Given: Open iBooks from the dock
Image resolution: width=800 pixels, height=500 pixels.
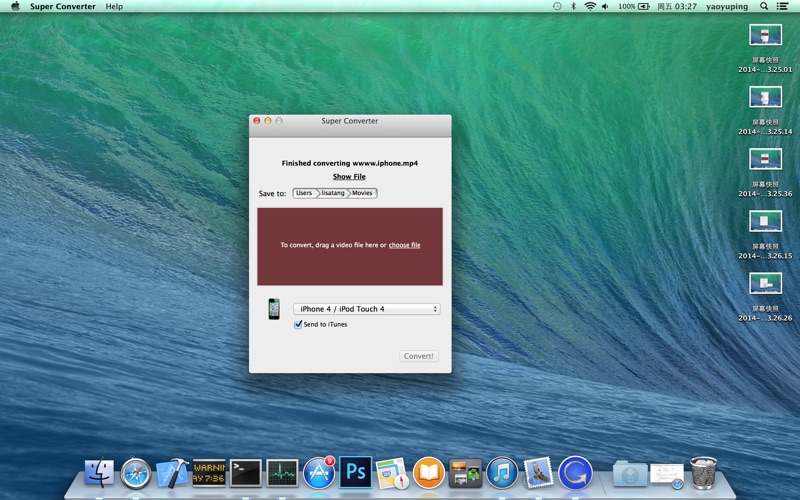Looking at the screenshot, I should [429, 473].
